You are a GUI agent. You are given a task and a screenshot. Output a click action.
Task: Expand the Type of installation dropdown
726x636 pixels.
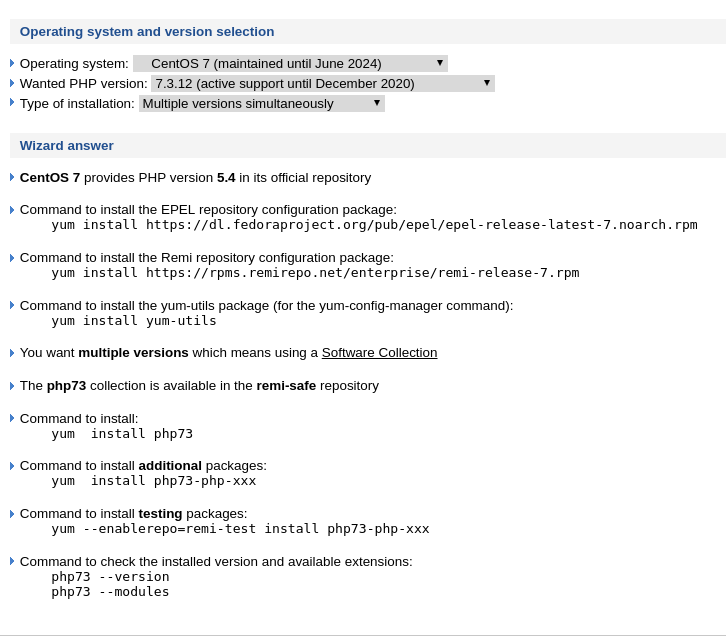click(261, 103)
